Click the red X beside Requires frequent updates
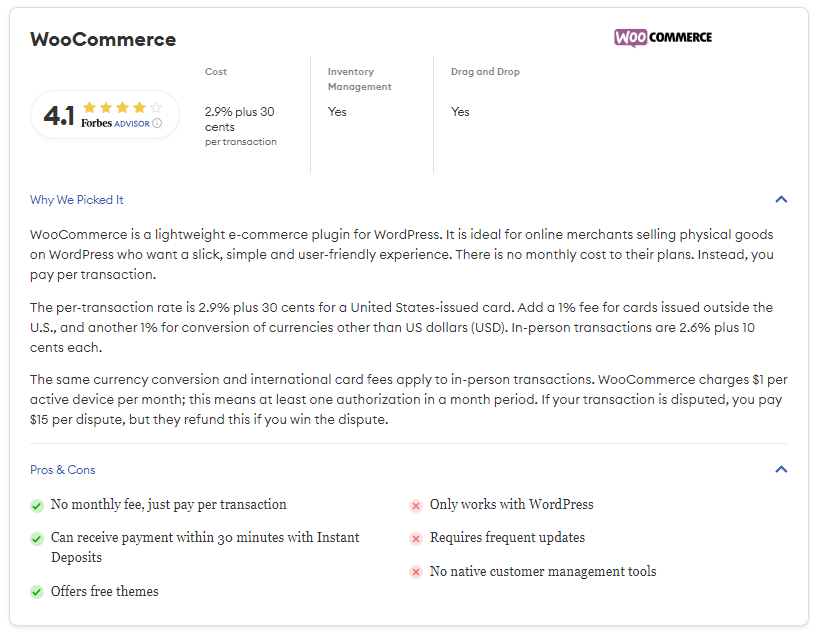This screenshot has width=820, height=630. tap(416, 539)
